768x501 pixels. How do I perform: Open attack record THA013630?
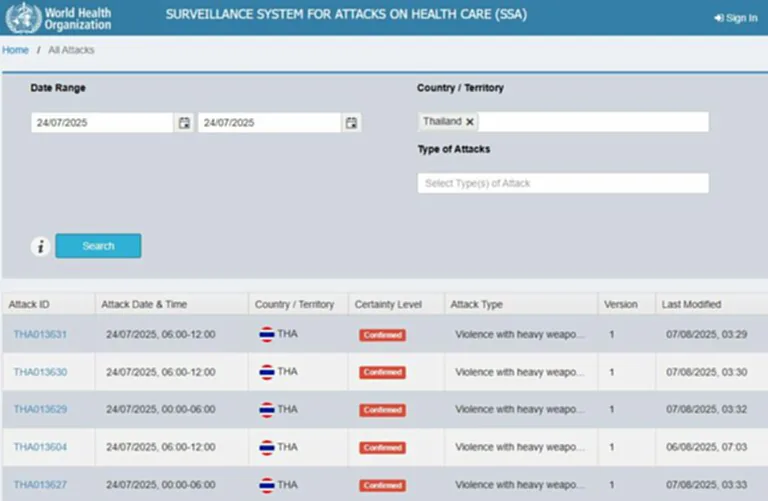40,372
